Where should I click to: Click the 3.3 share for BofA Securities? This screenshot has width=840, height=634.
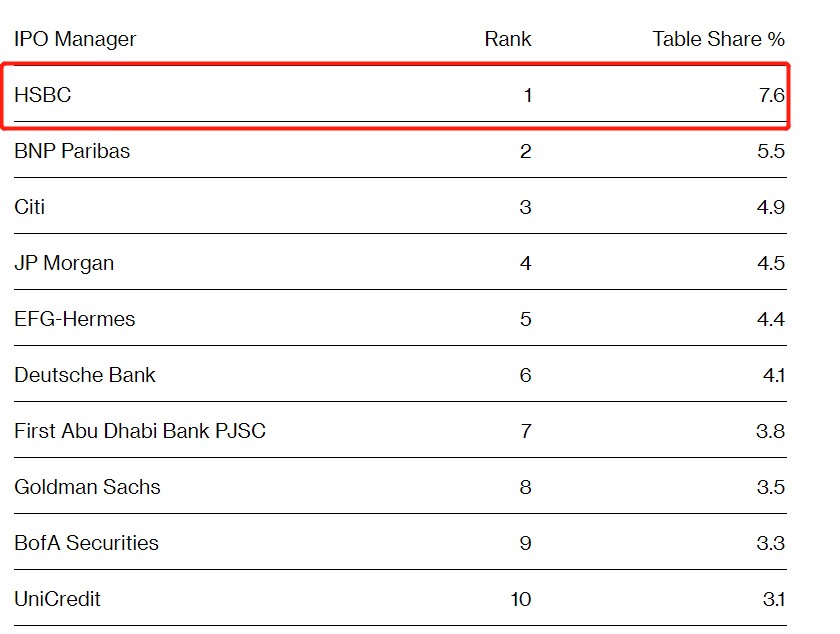tap(771, 544)
